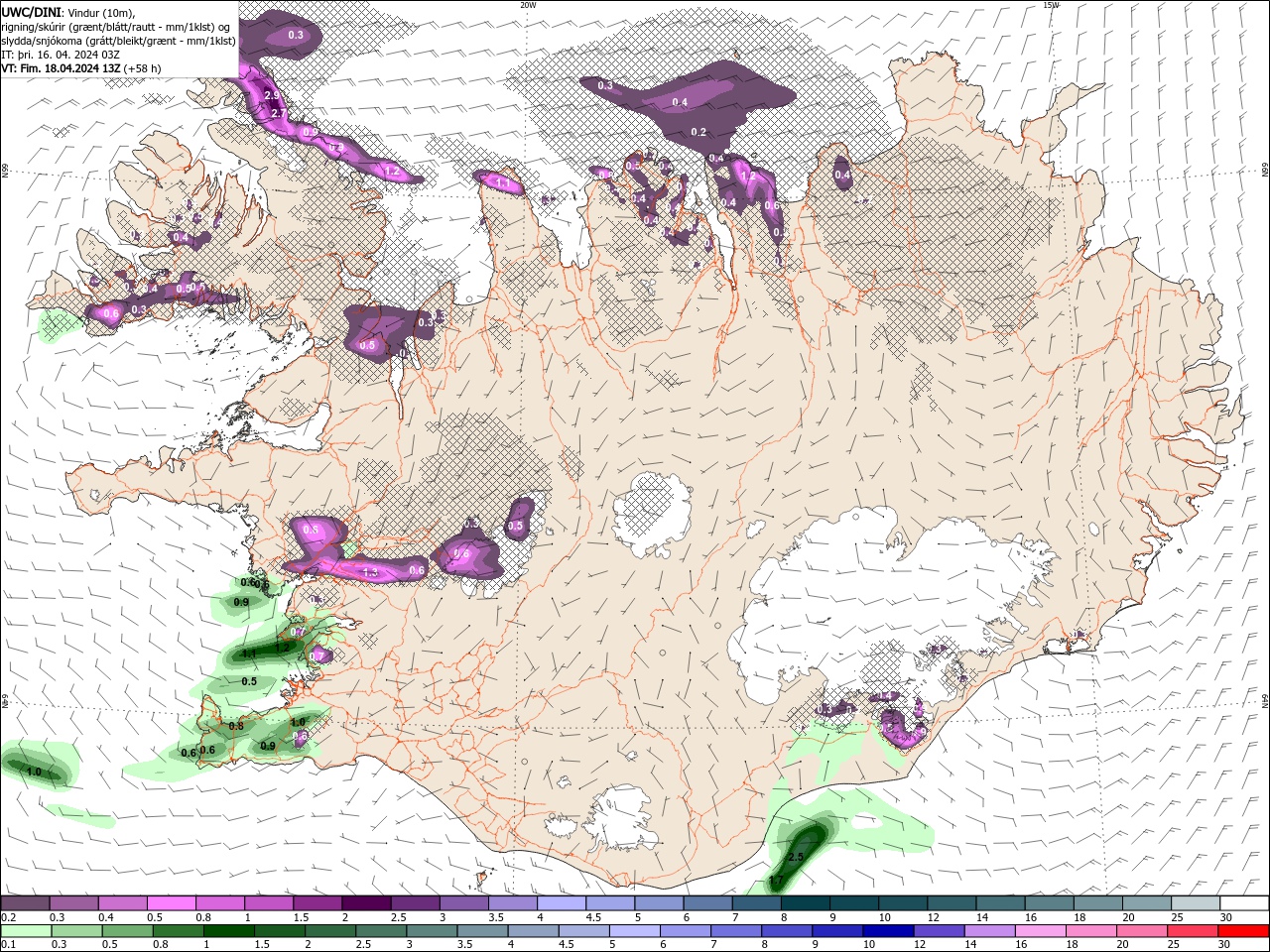The height and width of the screenshot is (952, 1270).
Task: Click the 'slydda/snjókoma' legend description line
Action: [x=119, y=41]
